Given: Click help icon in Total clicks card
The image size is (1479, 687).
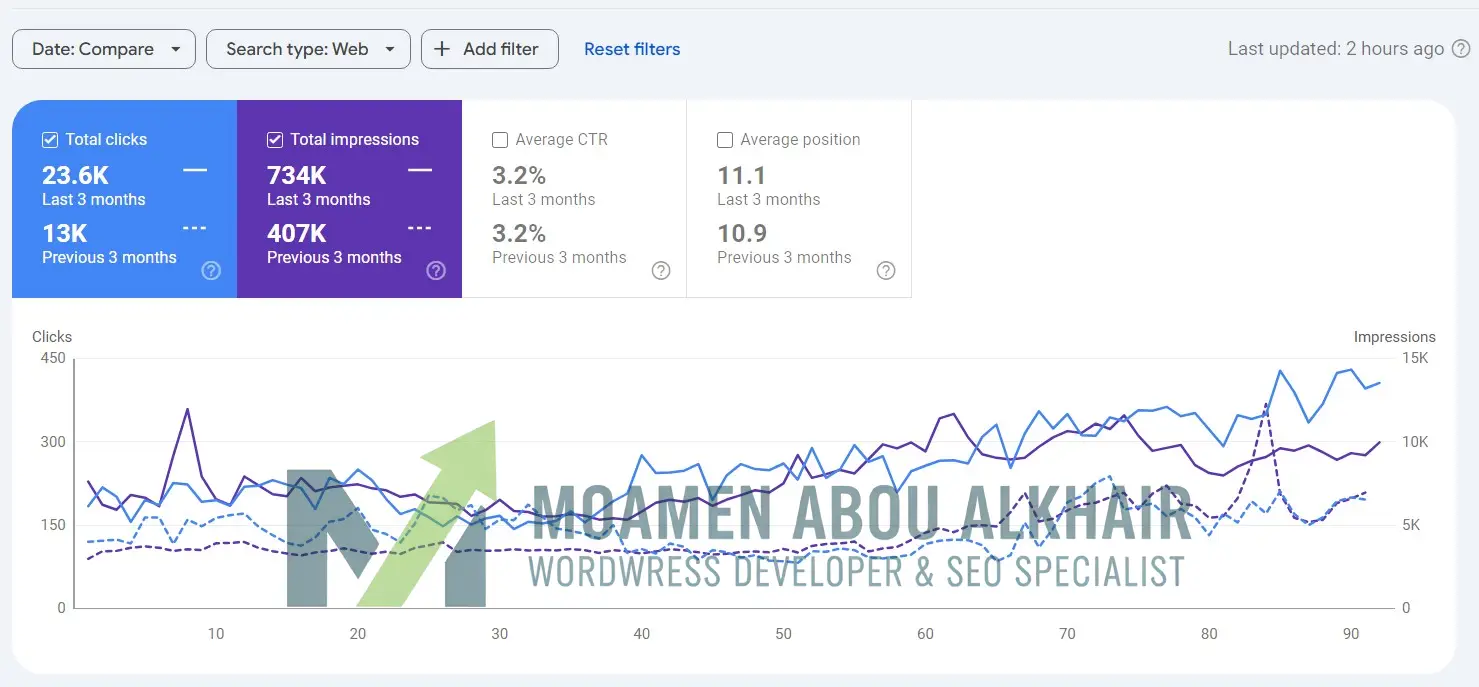Looking at the screenshot, I should 211,270.
